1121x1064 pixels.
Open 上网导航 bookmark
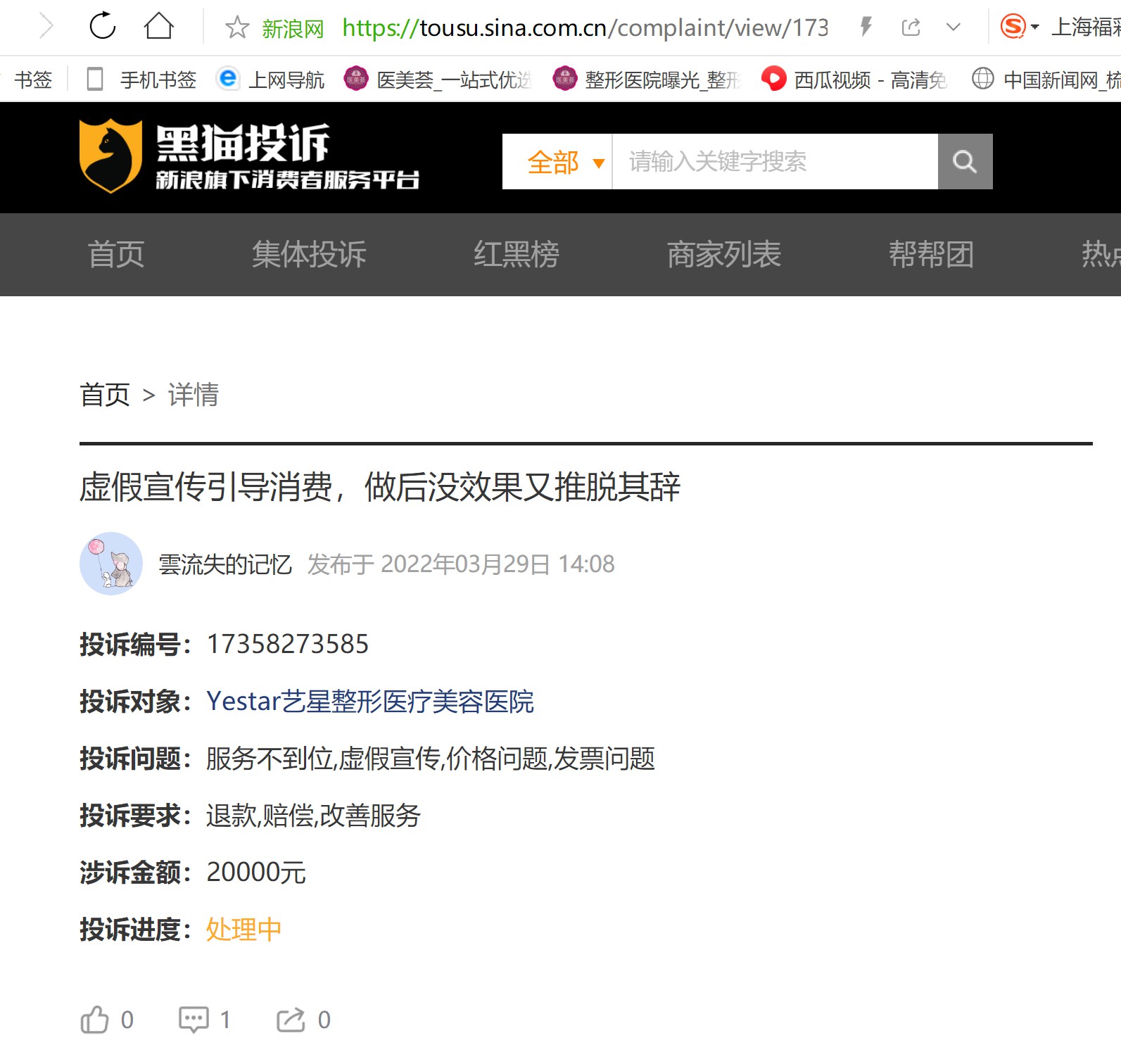coord(271,80)
